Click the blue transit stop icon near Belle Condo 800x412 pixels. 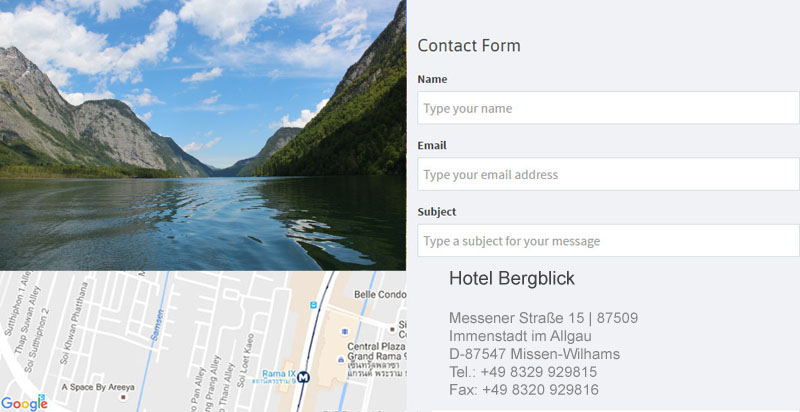point(313,305)
